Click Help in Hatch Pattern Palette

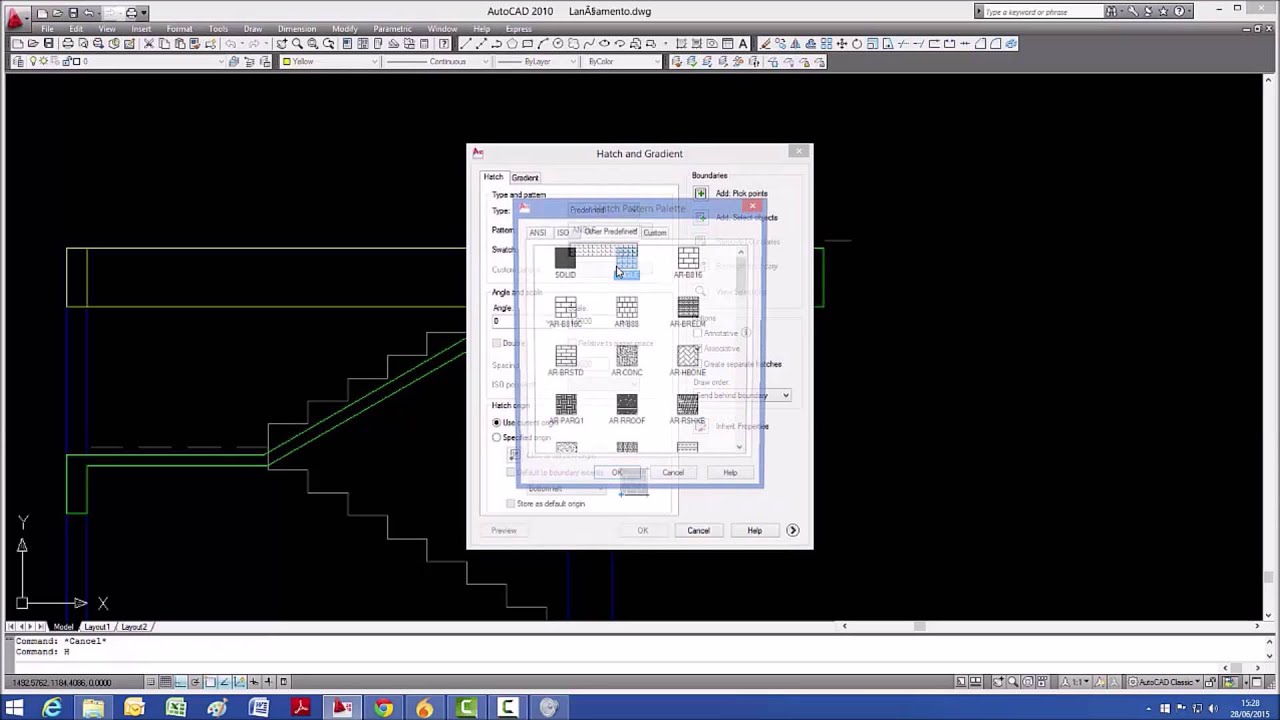tap(730, 472)
